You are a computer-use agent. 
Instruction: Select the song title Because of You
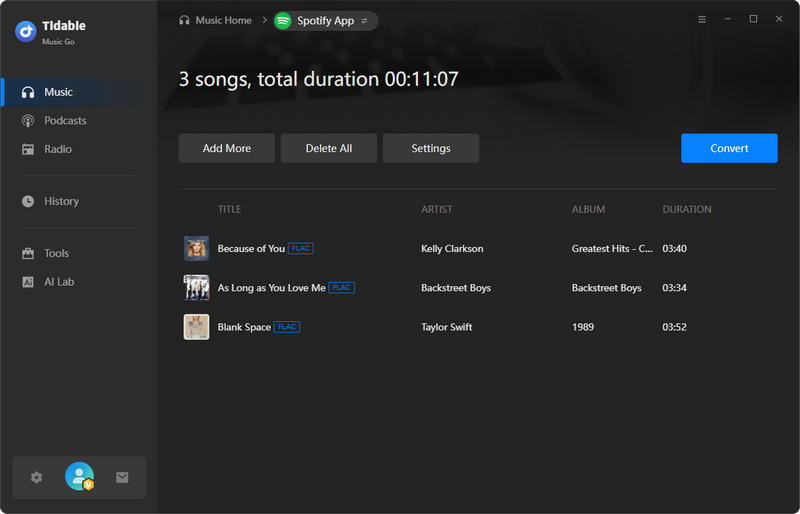pyautogui.click(x=251, y=249)
